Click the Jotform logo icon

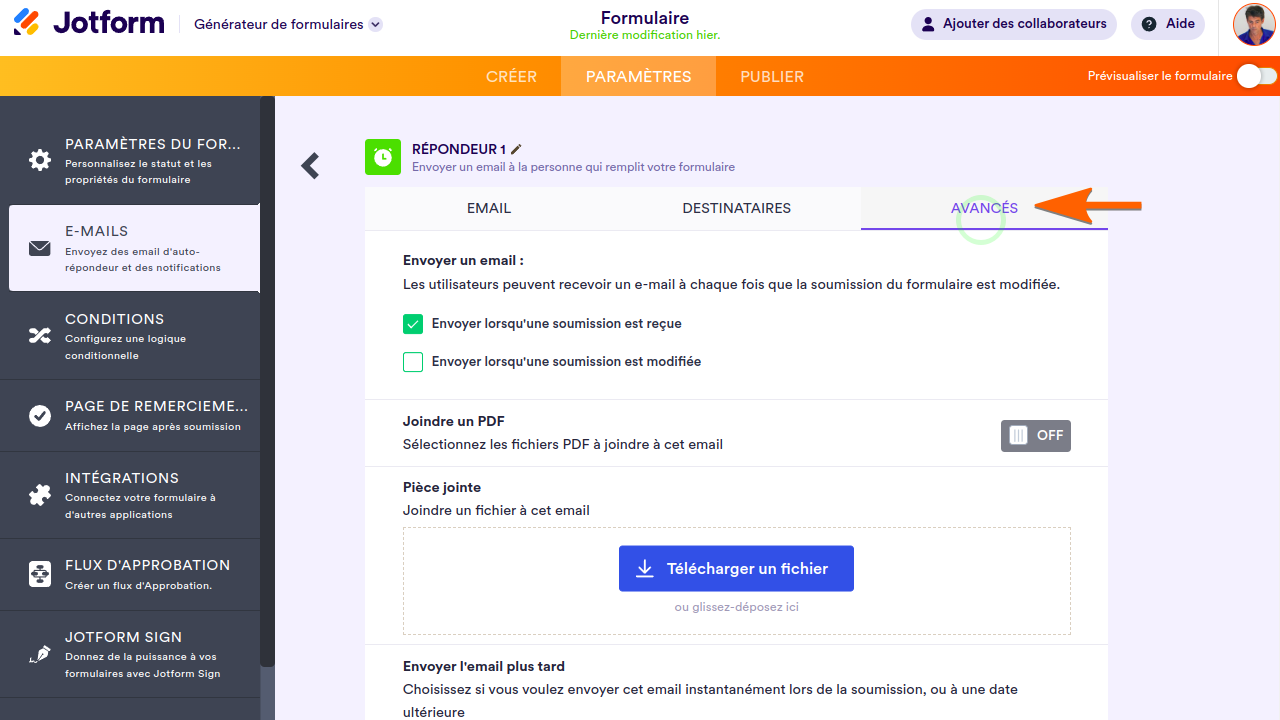(x=27, y=23)
